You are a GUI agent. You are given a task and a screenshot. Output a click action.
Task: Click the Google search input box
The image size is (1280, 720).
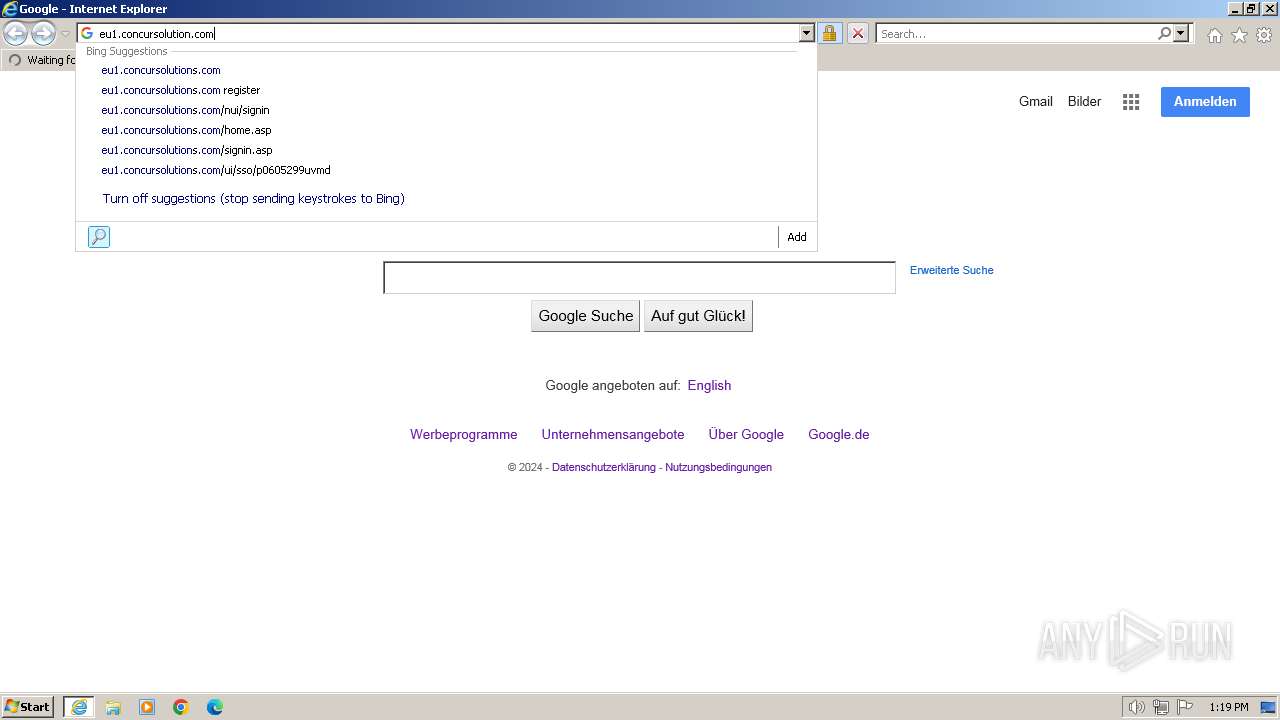639,278
